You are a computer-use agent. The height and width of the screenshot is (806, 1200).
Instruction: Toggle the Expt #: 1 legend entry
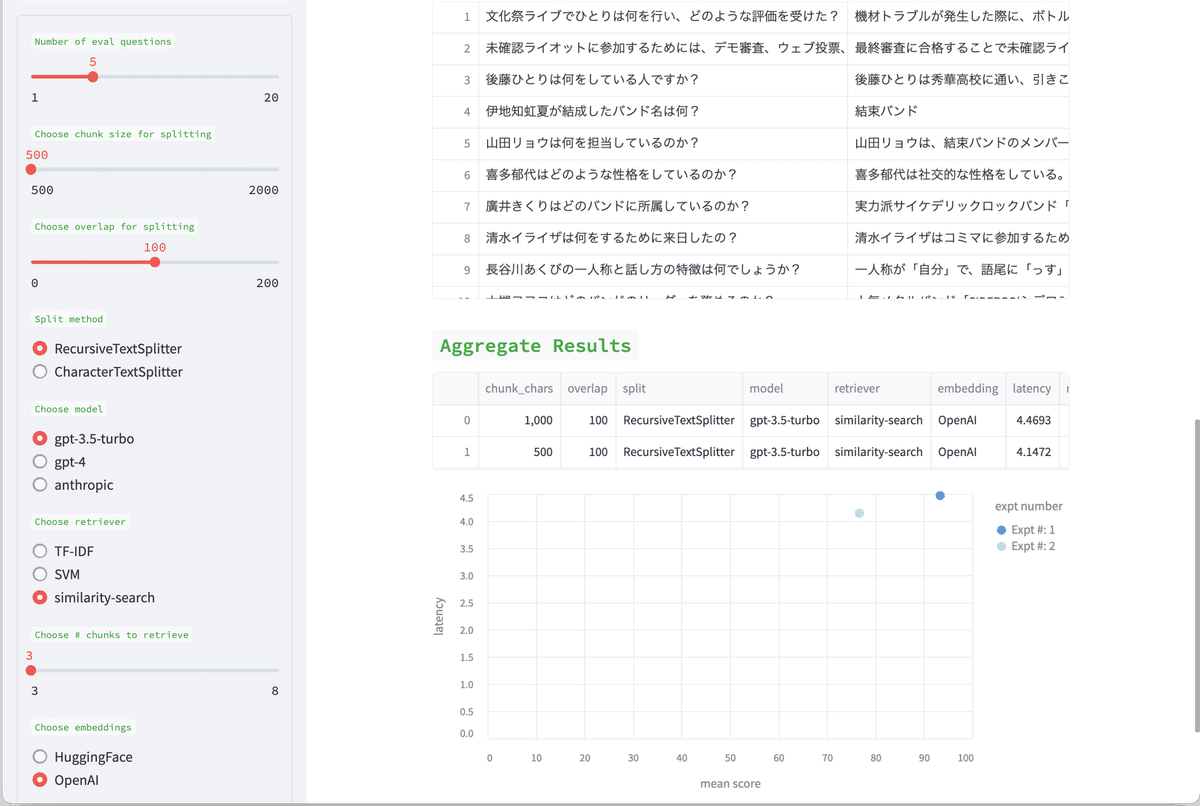[x=1025, y=529]
